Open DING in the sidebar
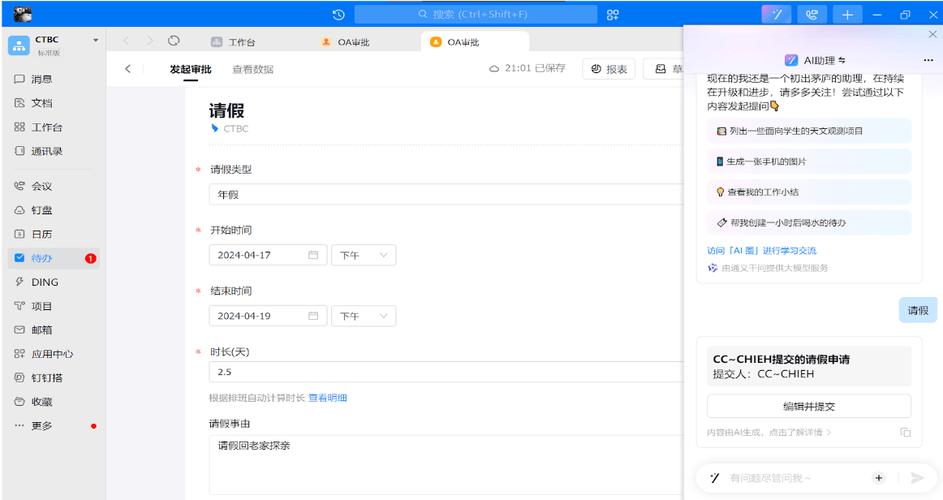 click(54, 282)
